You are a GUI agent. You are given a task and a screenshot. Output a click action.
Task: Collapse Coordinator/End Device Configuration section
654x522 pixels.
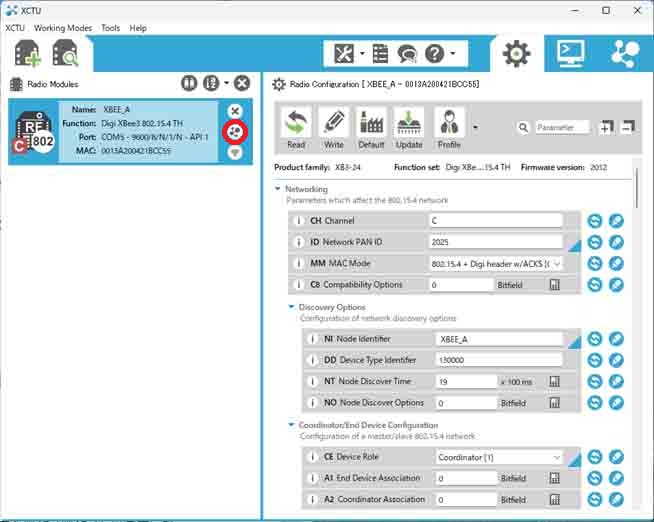click(x=292, y=425)
